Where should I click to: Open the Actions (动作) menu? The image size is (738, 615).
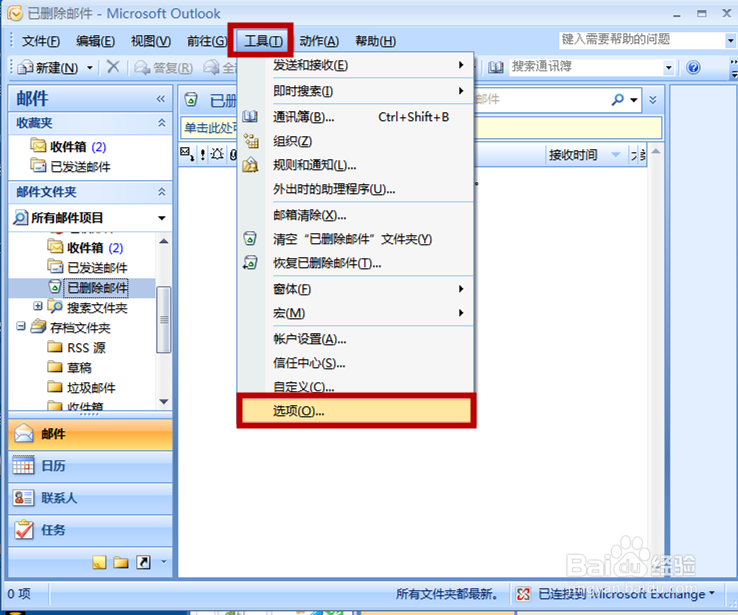tap(319, 41)
